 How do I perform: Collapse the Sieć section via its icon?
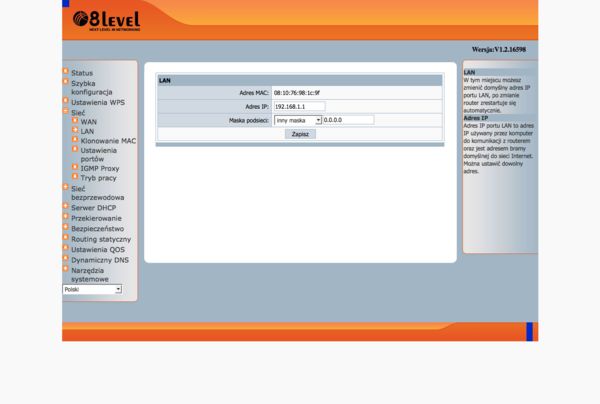click(65, 111)
